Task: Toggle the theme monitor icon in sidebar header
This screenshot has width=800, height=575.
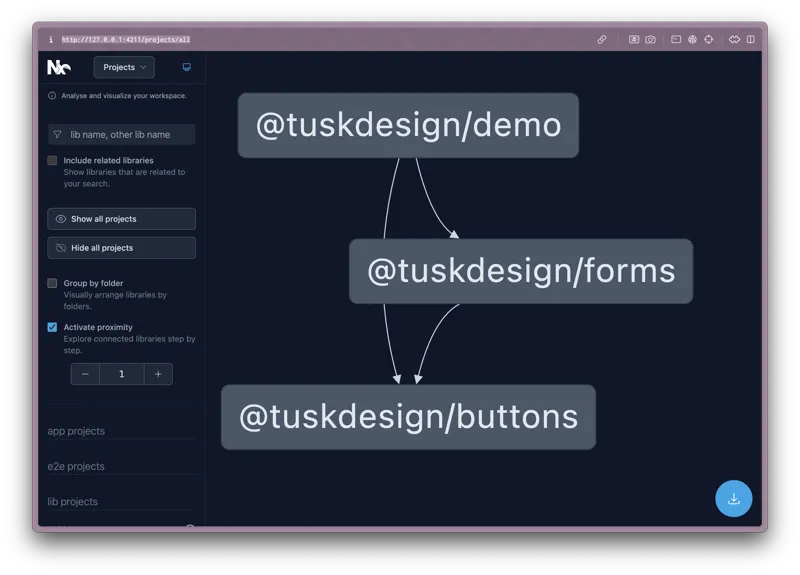Action: coord(187,67)
